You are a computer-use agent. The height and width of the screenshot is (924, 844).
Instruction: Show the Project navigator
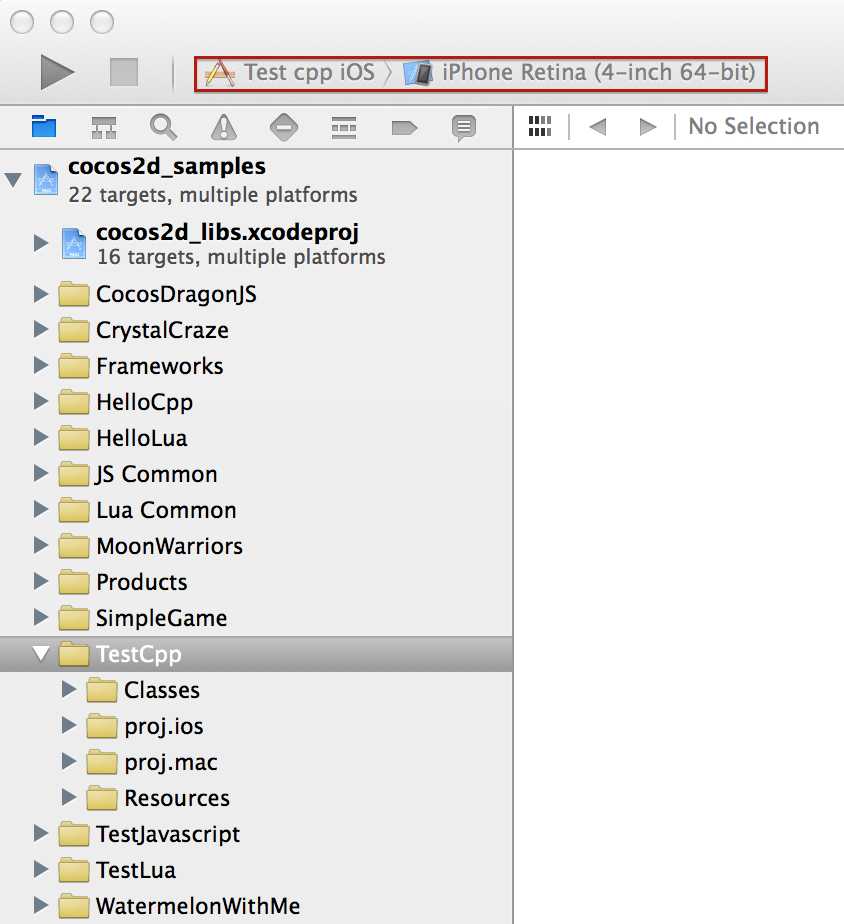44,127
